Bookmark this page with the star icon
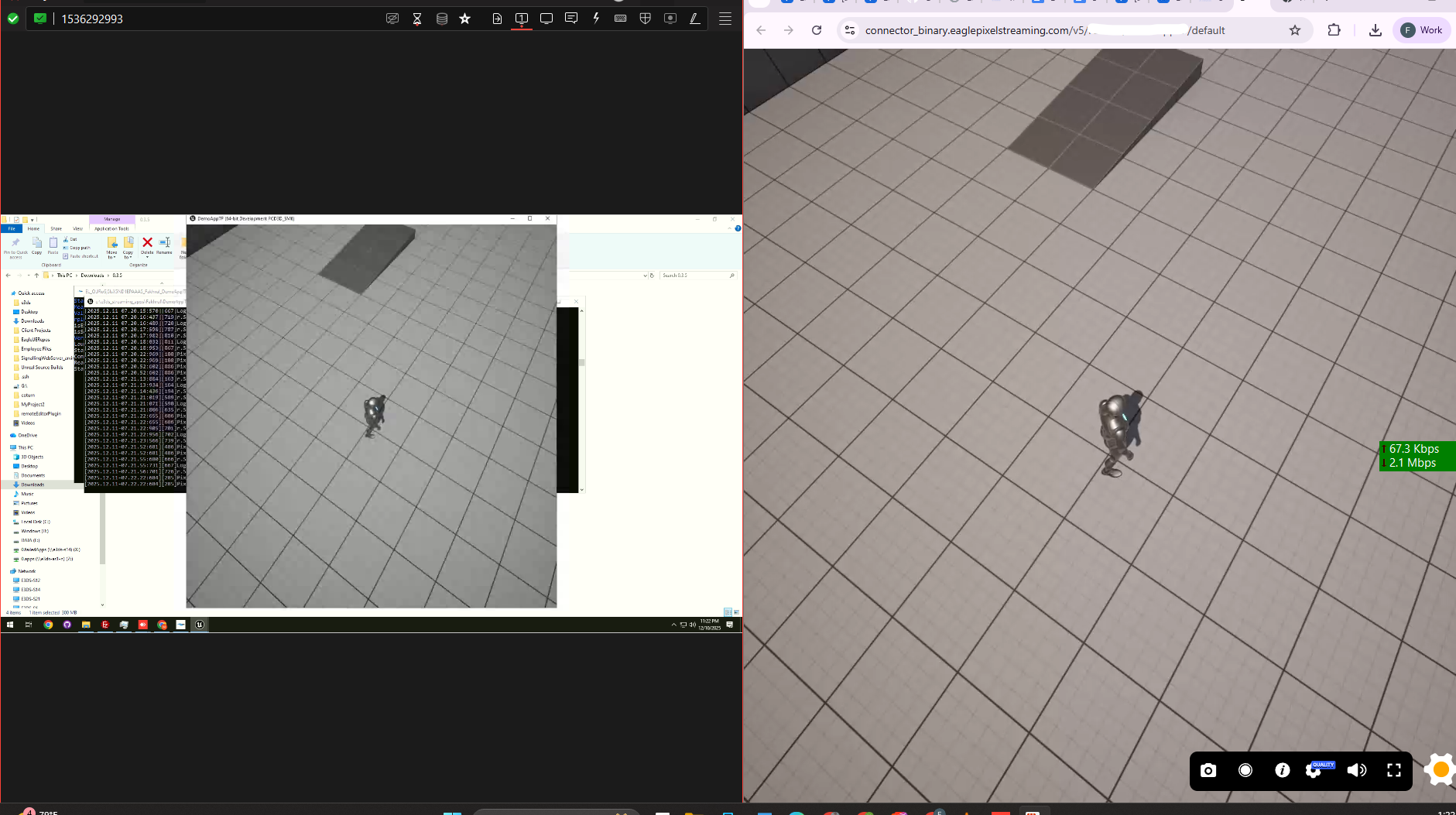1456x815 pixels. [x=1295, y=30]
